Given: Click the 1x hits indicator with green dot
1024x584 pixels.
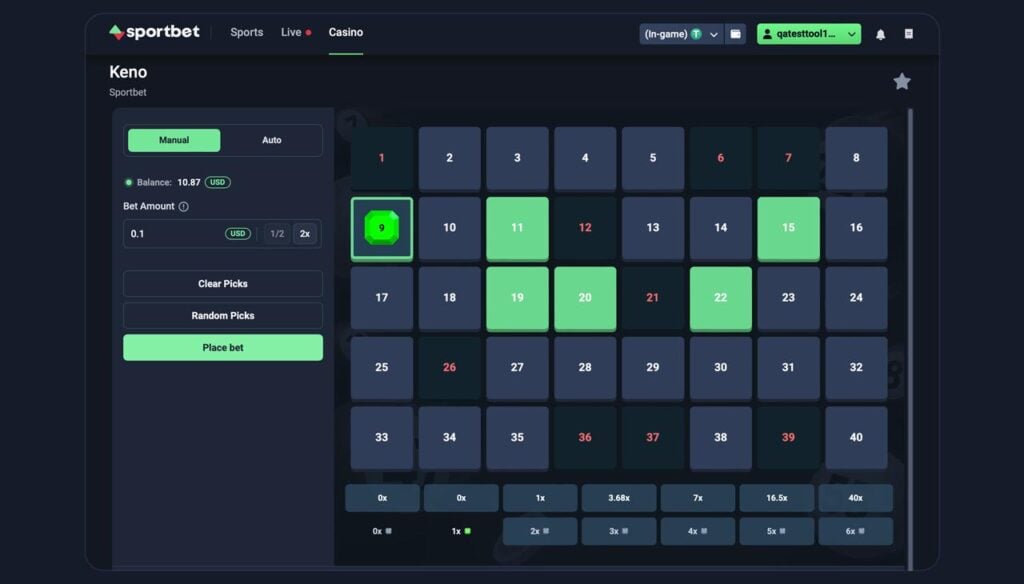Looking at the screenshot, I should coord(461,531).
